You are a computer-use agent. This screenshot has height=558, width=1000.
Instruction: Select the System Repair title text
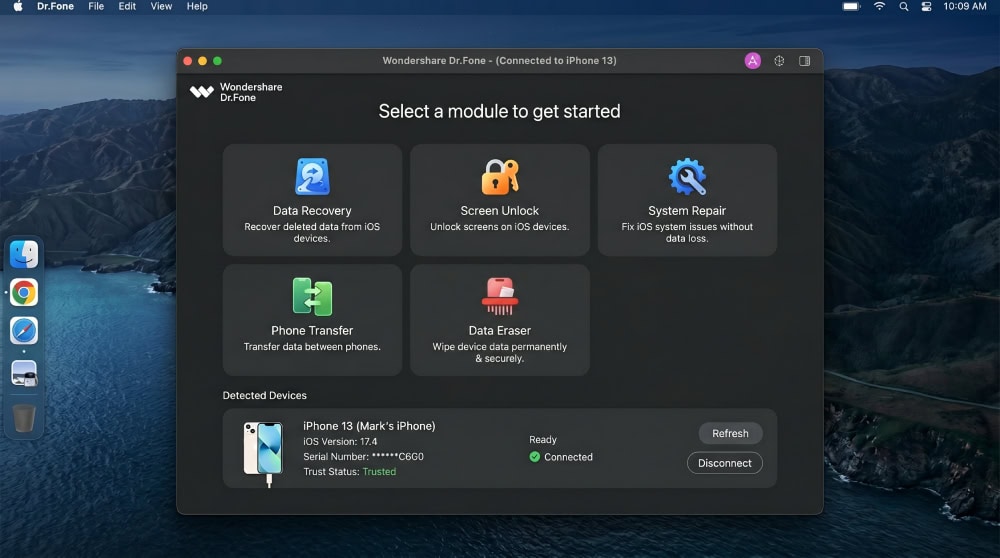tap(687, 210)
